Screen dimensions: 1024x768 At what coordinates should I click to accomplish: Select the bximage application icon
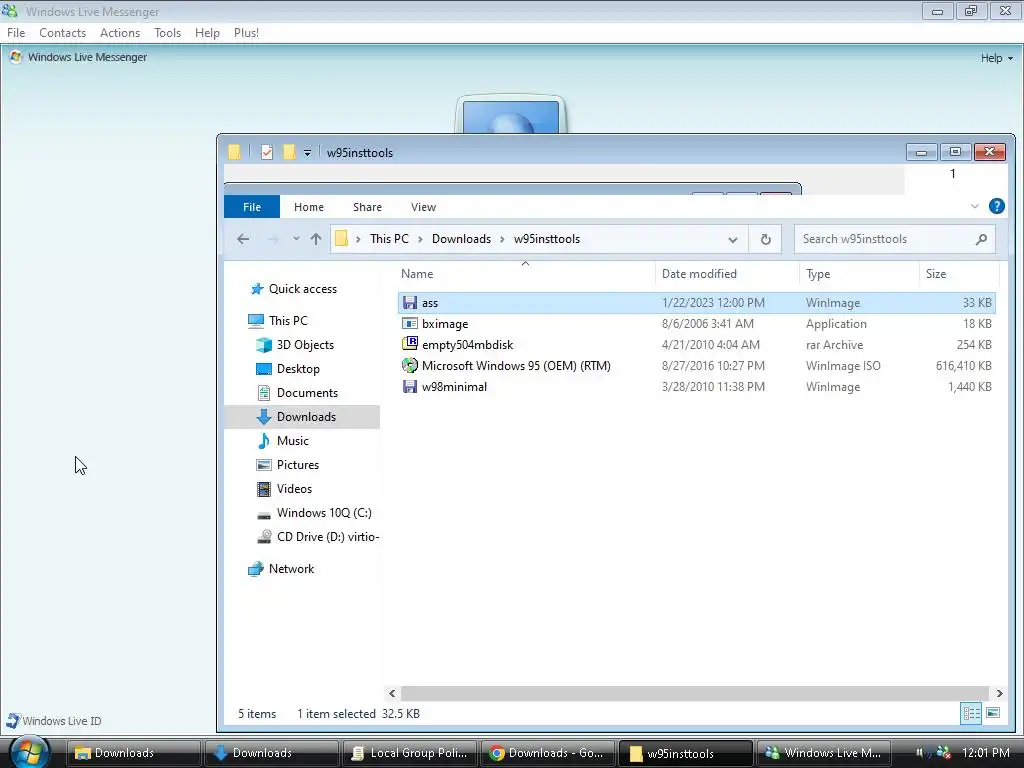pyautogui.click(x=409, y=323)
